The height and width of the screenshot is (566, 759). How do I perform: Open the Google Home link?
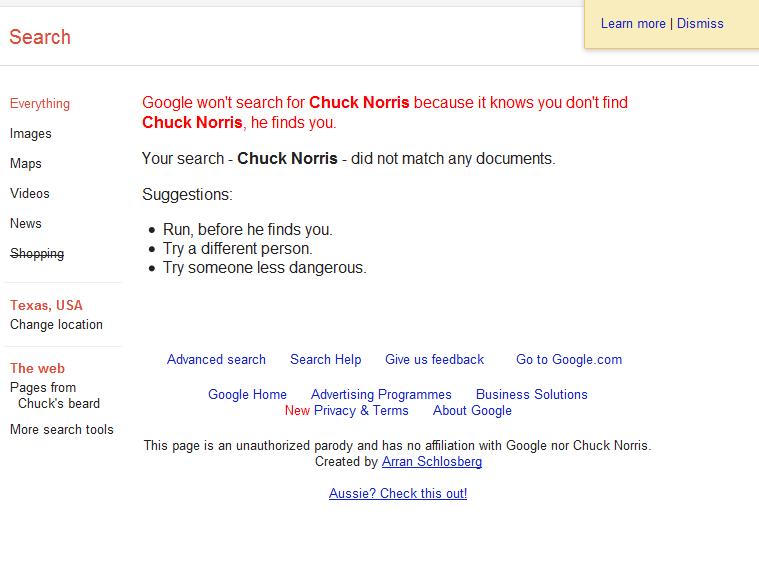247,395
